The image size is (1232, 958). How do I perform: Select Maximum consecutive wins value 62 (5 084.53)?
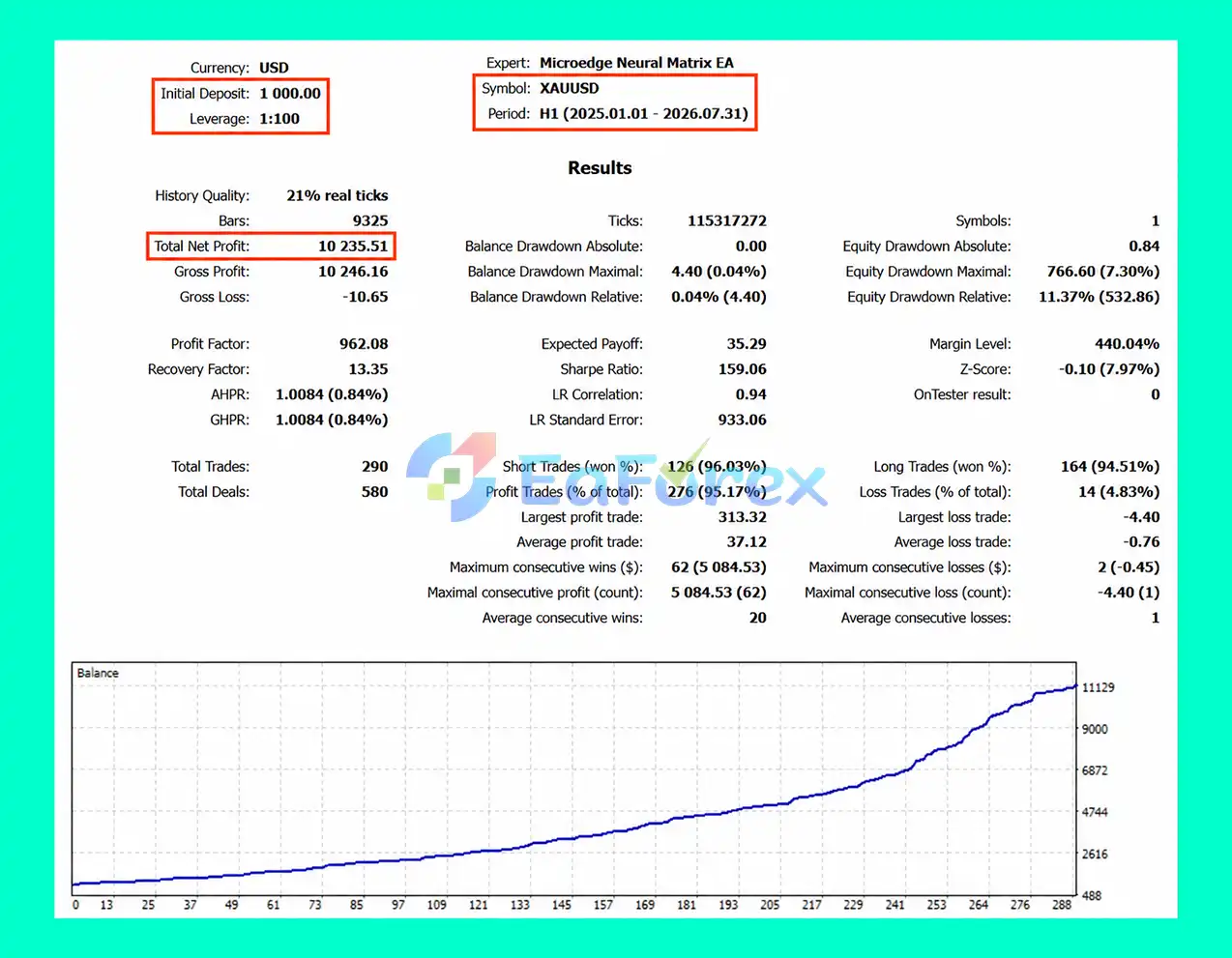(719, 567)
